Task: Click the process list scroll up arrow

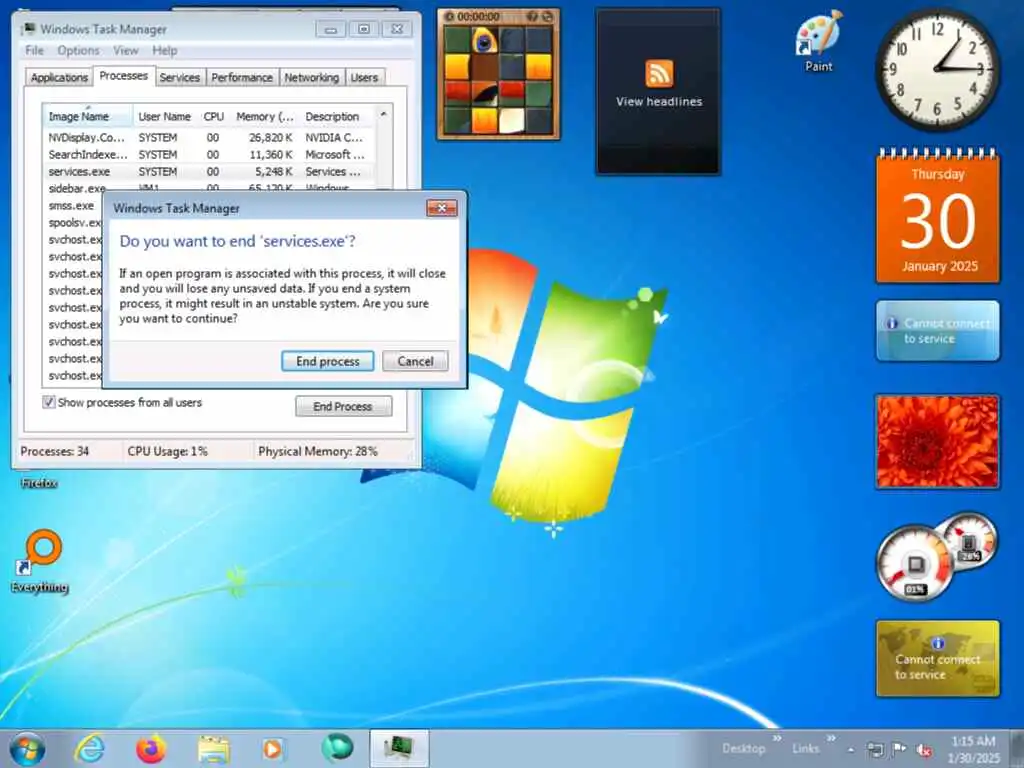Action: [x=383, y=114]
